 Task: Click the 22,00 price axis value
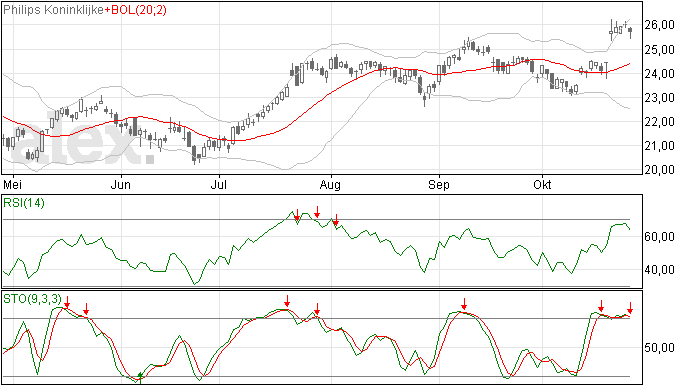660,122
